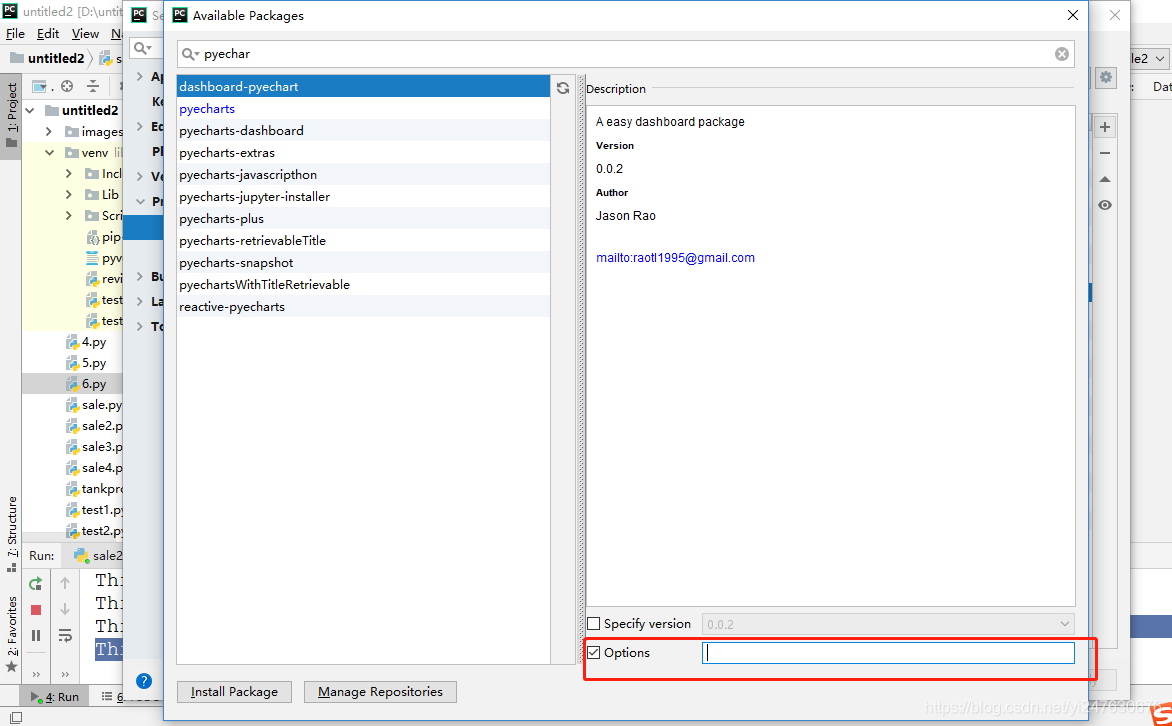Select reactive-pyecharts package
Image resolution: width=1172 pixels, height=726 pixels.
pyautogui.click(x=363, y=307)
